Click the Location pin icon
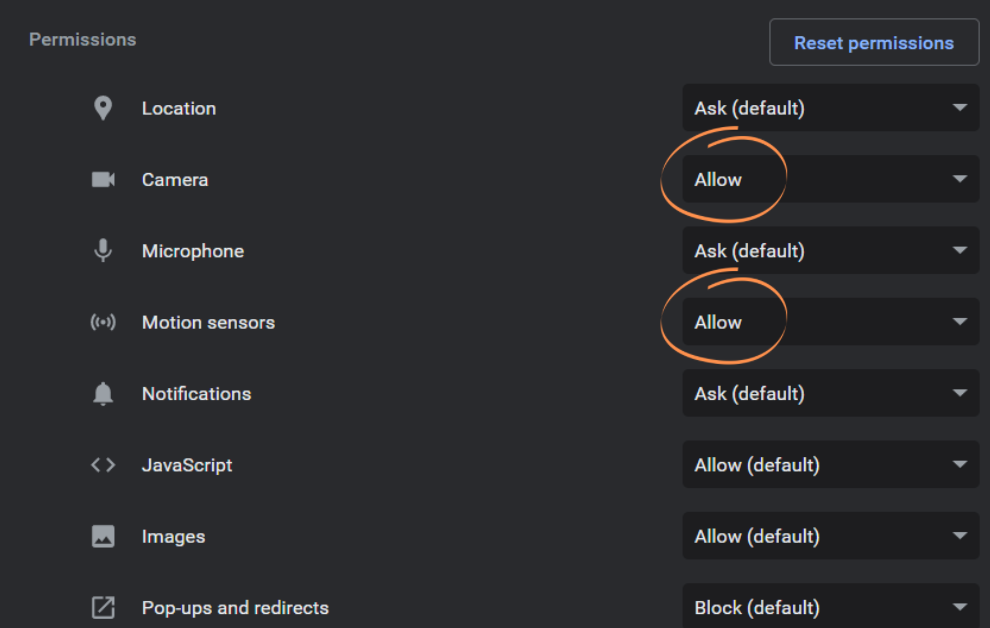990x628 pixels. [103, 108]
